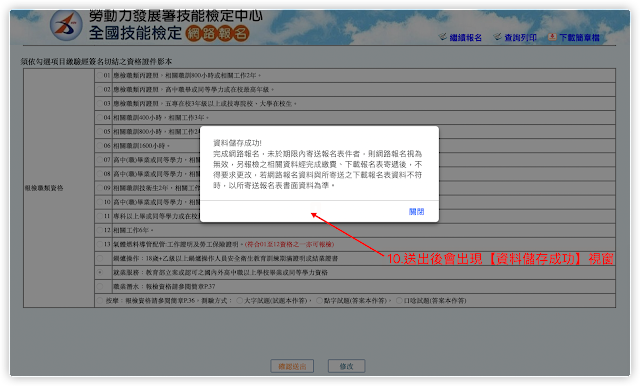Select radio option 13 氣體燃料導管配管

[100, 244]
